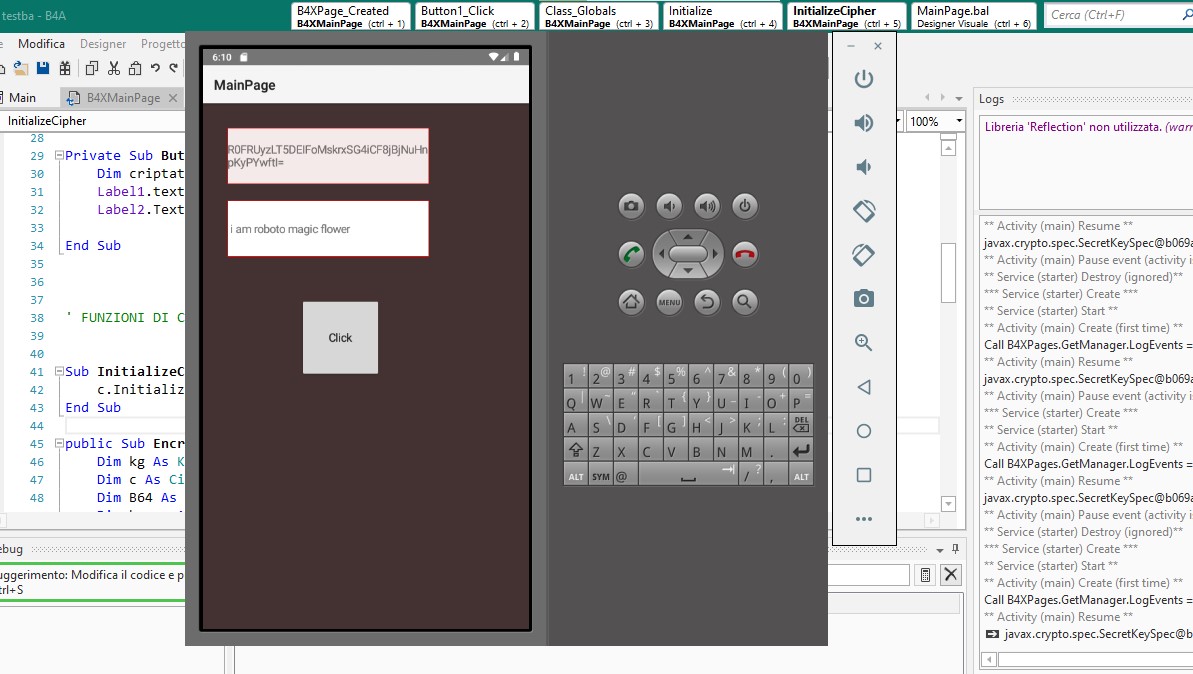Close the B4XMainPage tab
1193x674 pixels.
pyautogui.click(x=173, y=97)
